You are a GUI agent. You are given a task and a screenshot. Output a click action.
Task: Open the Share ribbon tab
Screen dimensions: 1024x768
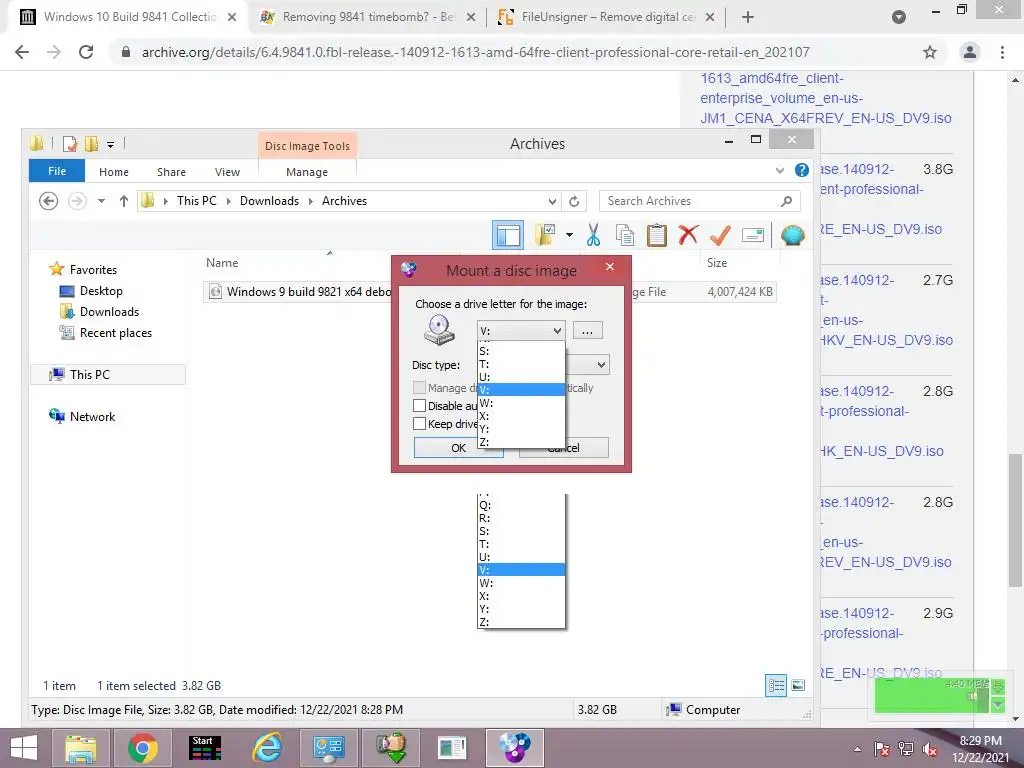coord(171,172)
